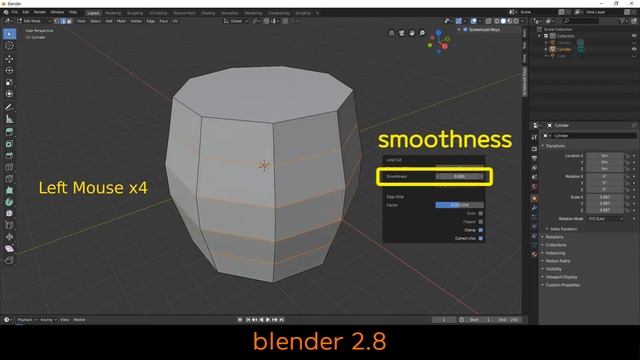Switch to face select mode
640x360 pixels.
point(69,21)
